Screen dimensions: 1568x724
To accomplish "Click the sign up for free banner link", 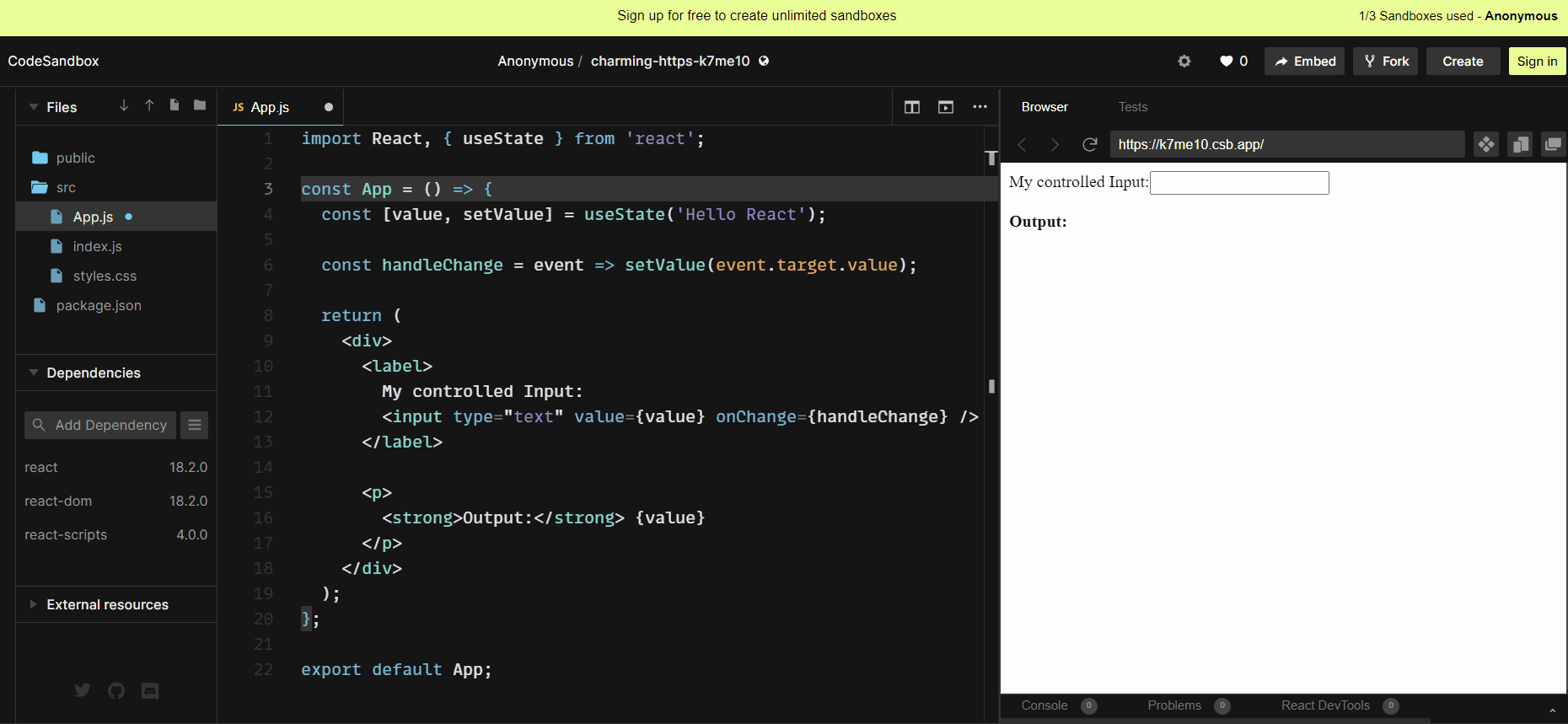I will (757, 16).
